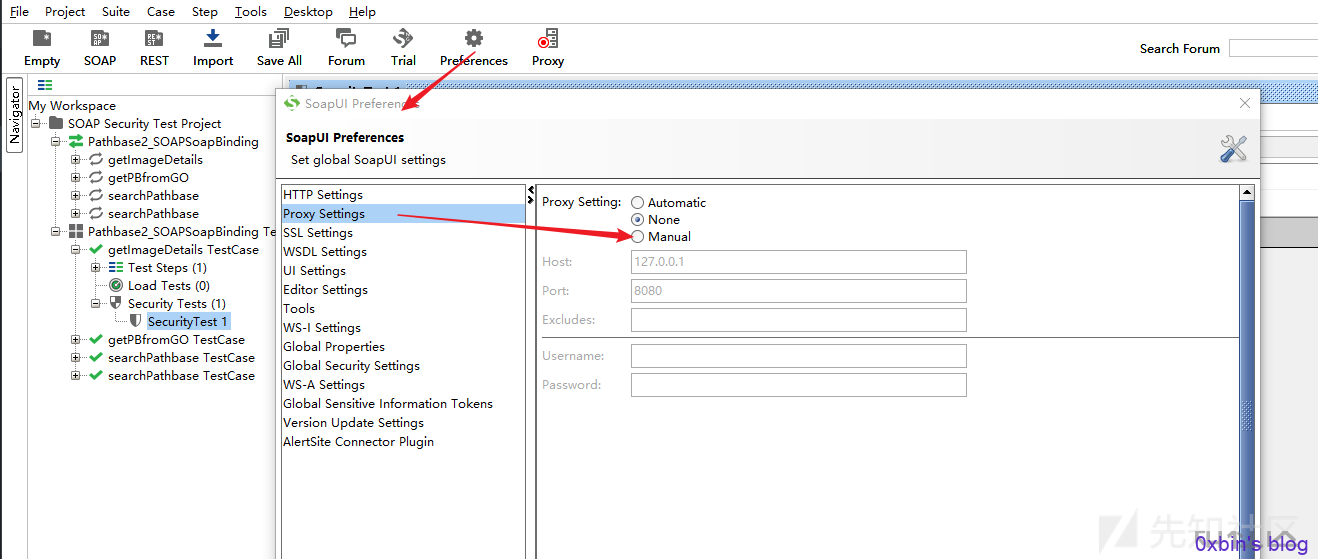The height and width of the screenshot is (559, 1318).
Task: Click the Import project icon
Action: 212,38
